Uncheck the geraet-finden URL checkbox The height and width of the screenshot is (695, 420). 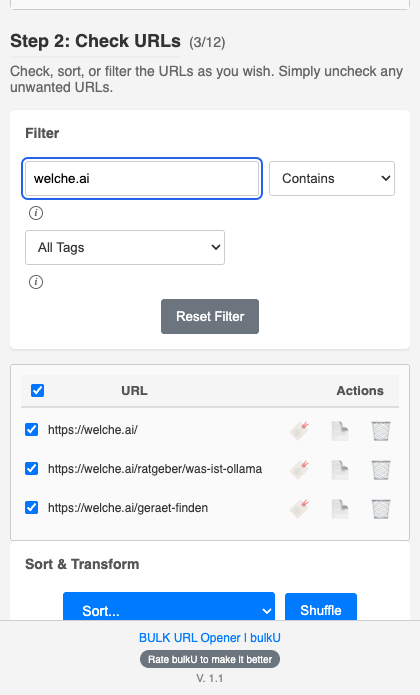point(31,508)
